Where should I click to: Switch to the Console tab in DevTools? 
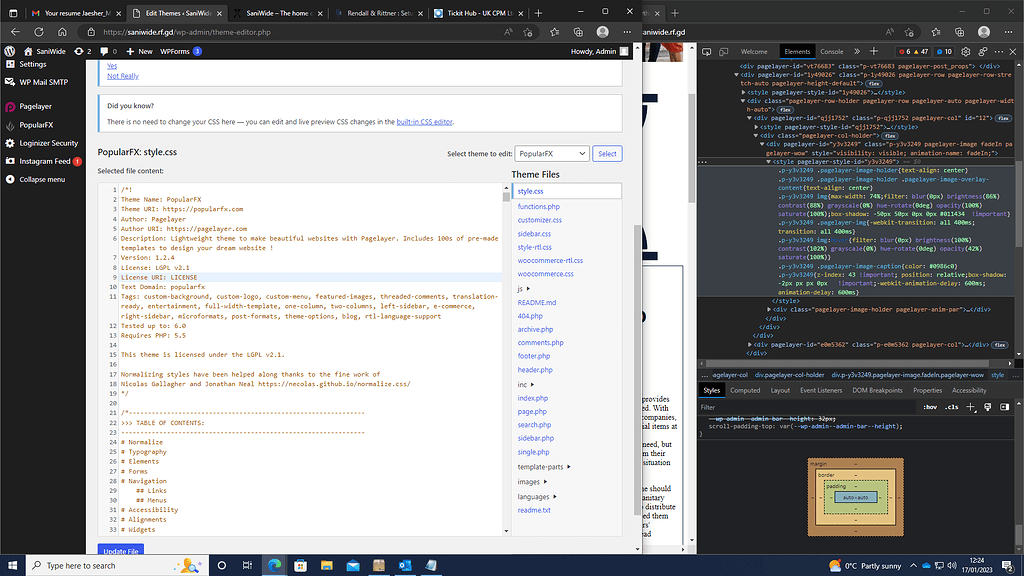point(830,51)
